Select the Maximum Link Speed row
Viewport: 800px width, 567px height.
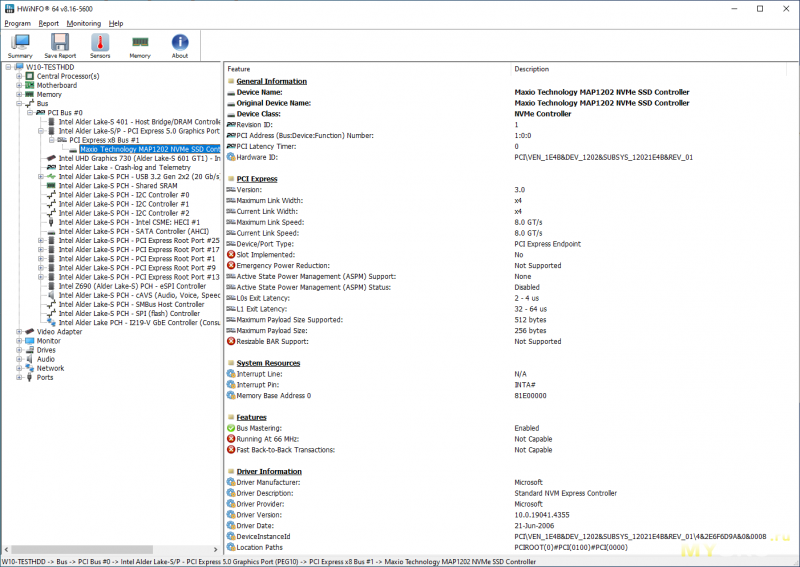coord(510,222)
